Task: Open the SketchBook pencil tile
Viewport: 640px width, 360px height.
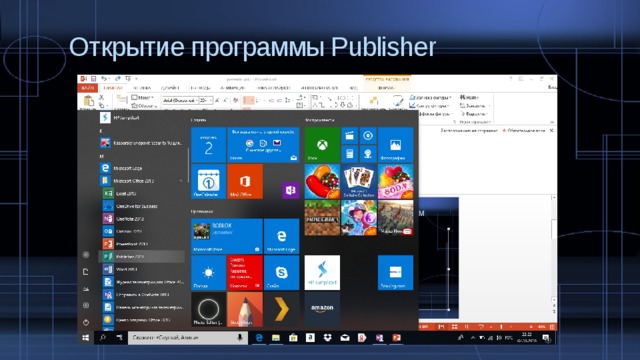Action: tap(245, 309)
